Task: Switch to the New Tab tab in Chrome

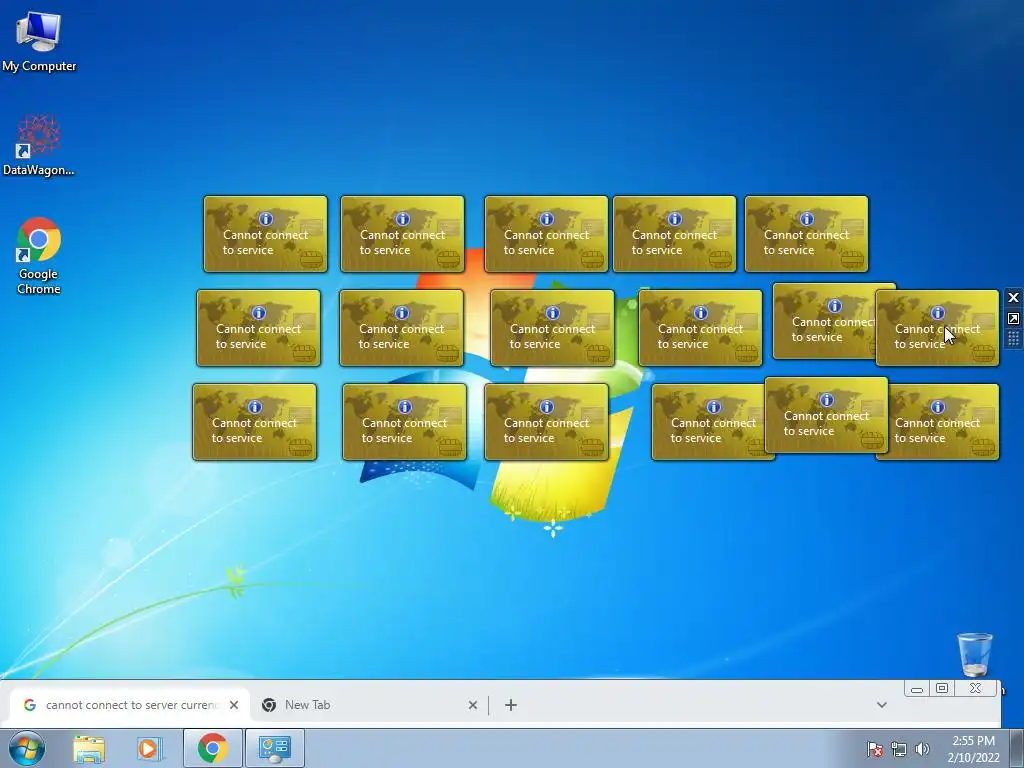Action: (x=369, y=705)
